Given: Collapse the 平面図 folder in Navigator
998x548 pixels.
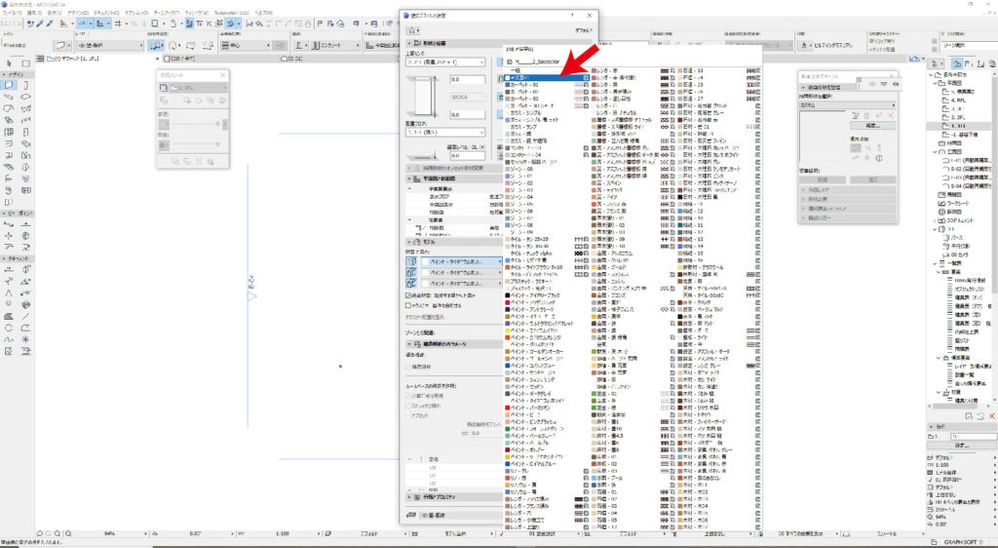Looking at the screenshot, I should click(934, 83).
